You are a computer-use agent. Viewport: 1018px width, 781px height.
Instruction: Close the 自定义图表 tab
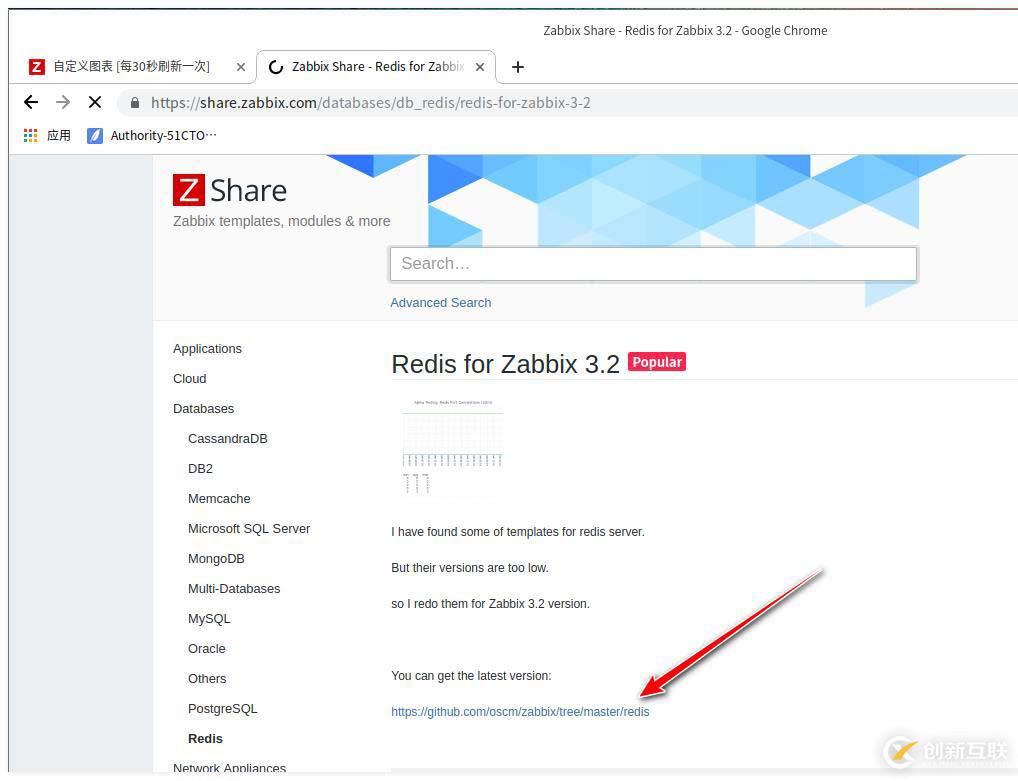(x=241, y=67)
